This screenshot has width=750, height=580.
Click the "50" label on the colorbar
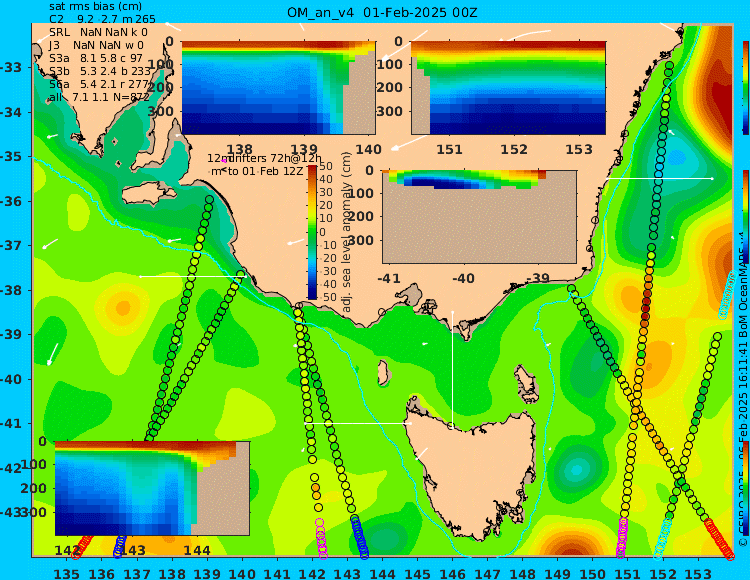(x=326, y=166)
